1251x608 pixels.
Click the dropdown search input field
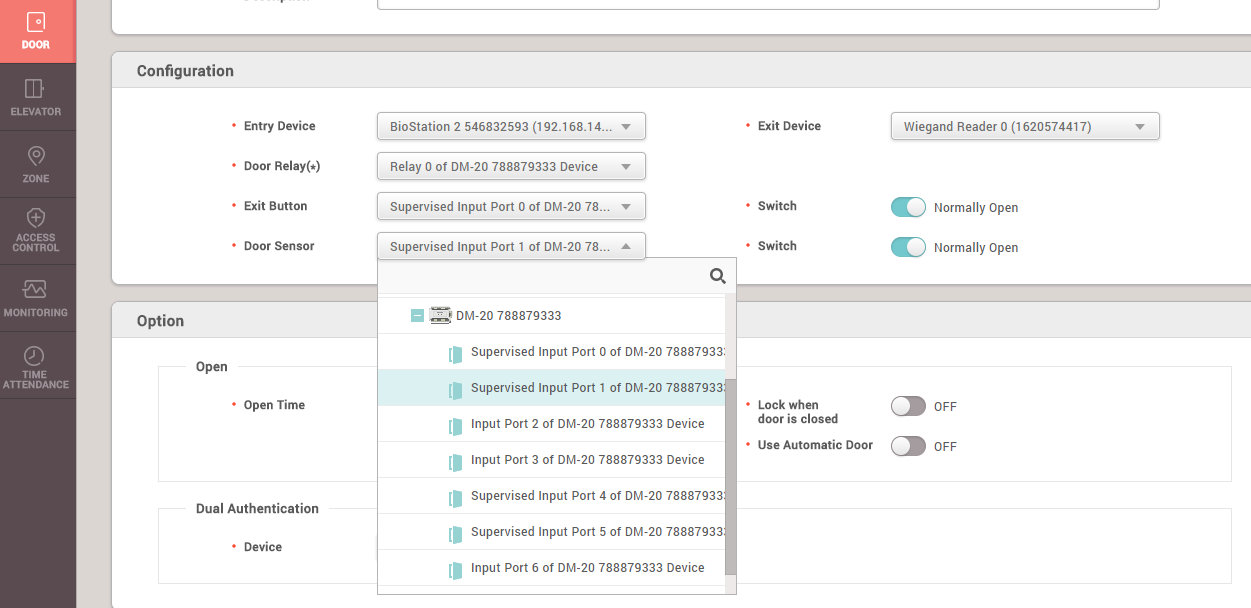(x=540, y=276)
